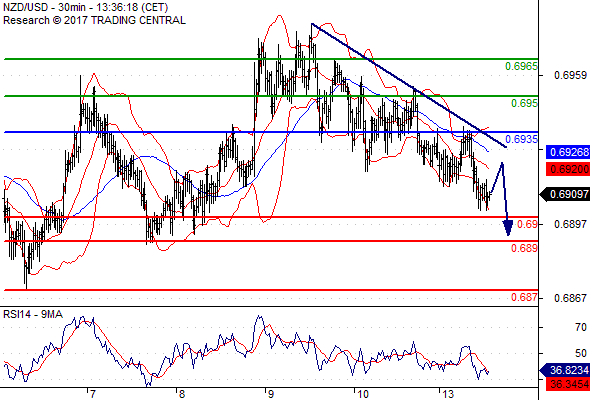Select the black 0.69097 current price marker

coord(565,194)
